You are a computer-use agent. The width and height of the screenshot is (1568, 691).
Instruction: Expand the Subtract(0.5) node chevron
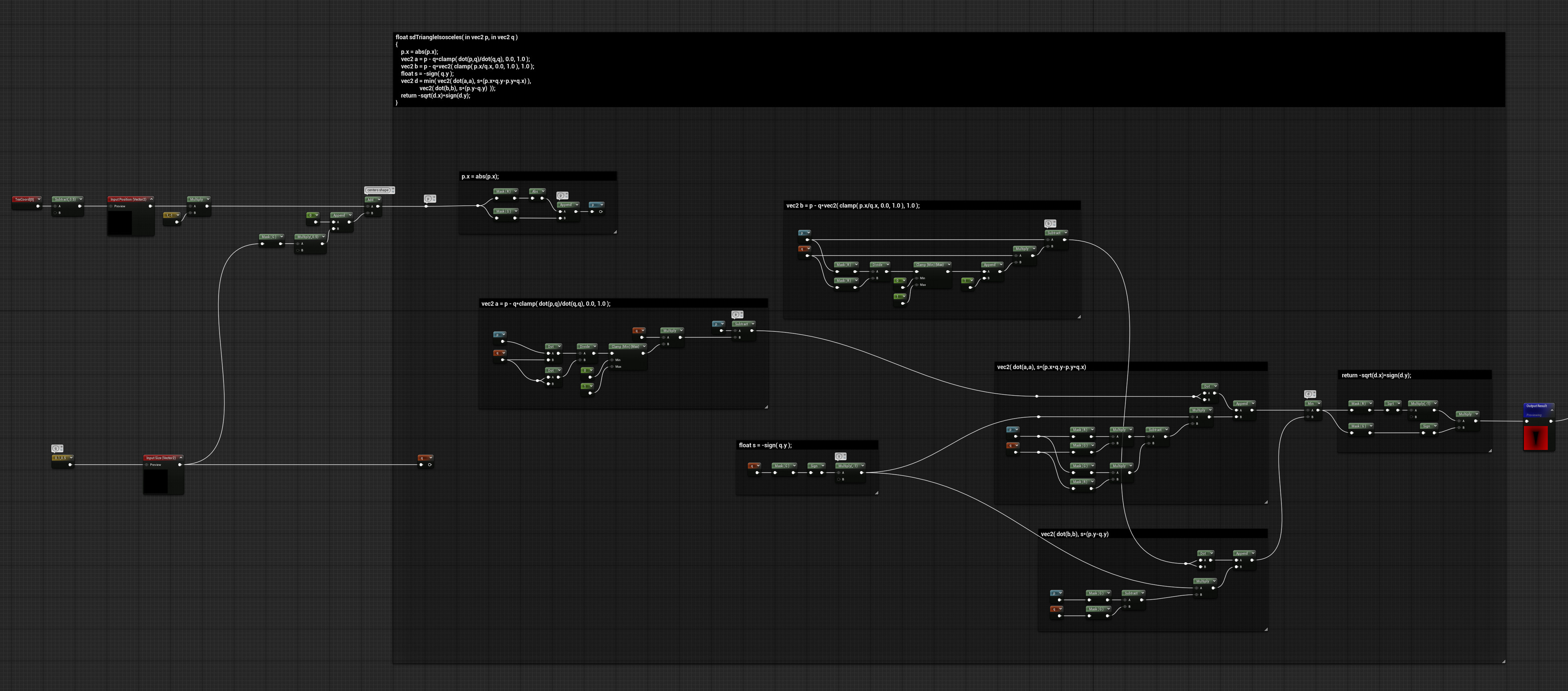pos(80,199)
